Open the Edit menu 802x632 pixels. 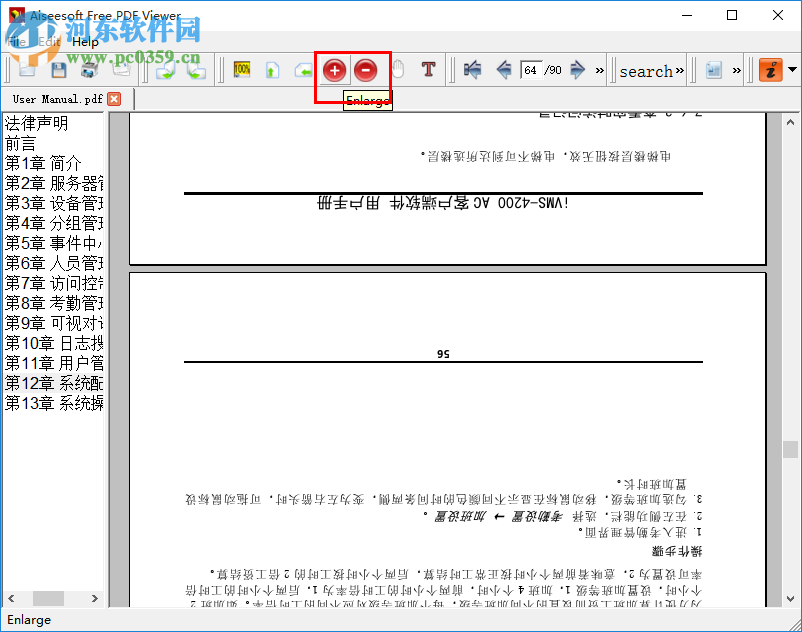(x=48, y=42)
